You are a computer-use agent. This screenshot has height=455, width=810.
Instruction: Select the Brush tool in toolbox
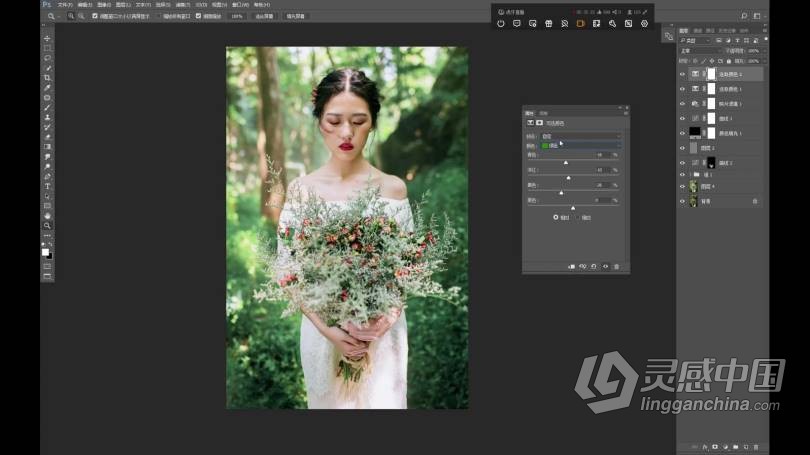[x=47, y=107]
